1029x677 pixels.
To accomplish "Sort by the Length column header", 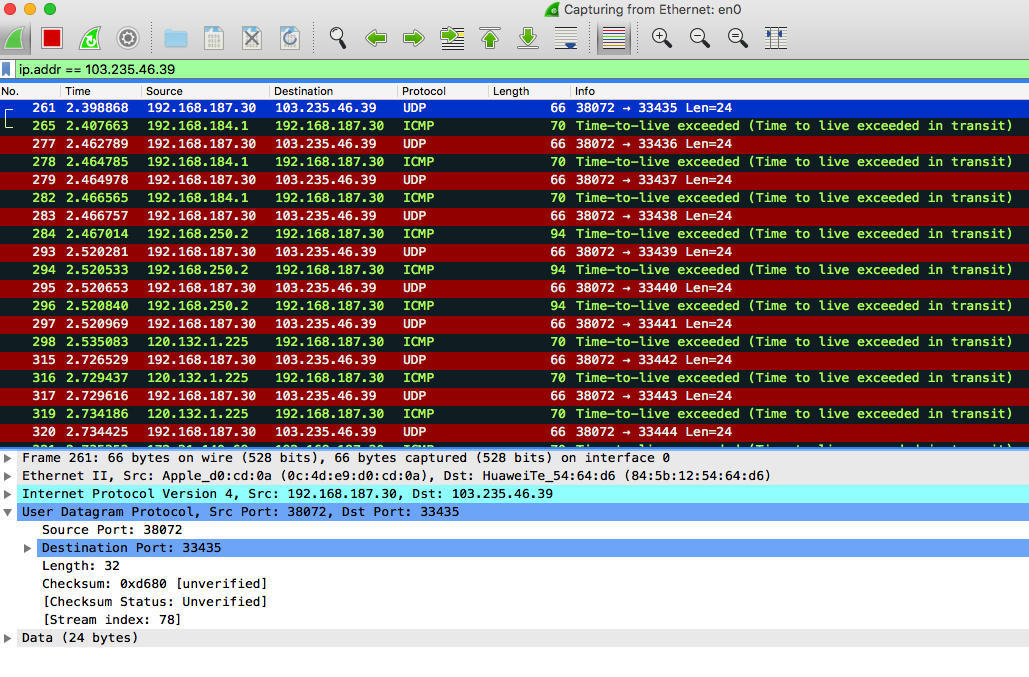I will pyautogui.click(x=530, y=91).
